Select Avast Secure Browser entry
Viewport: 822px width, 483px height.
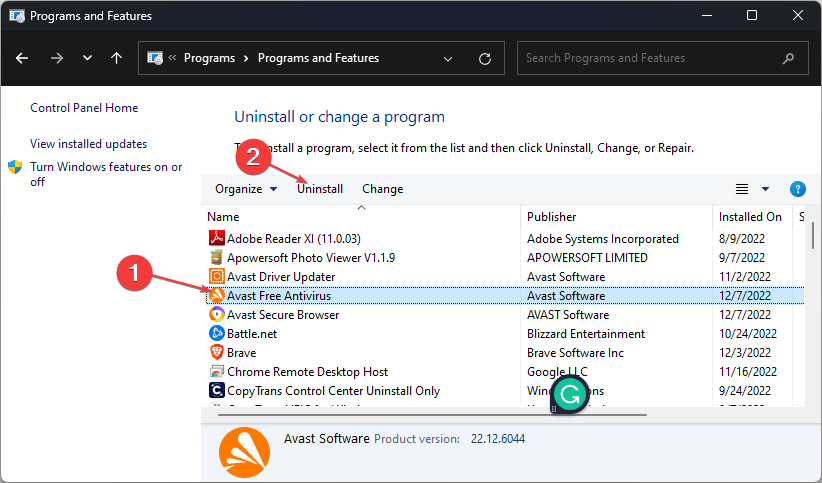[x=283, y=315]
